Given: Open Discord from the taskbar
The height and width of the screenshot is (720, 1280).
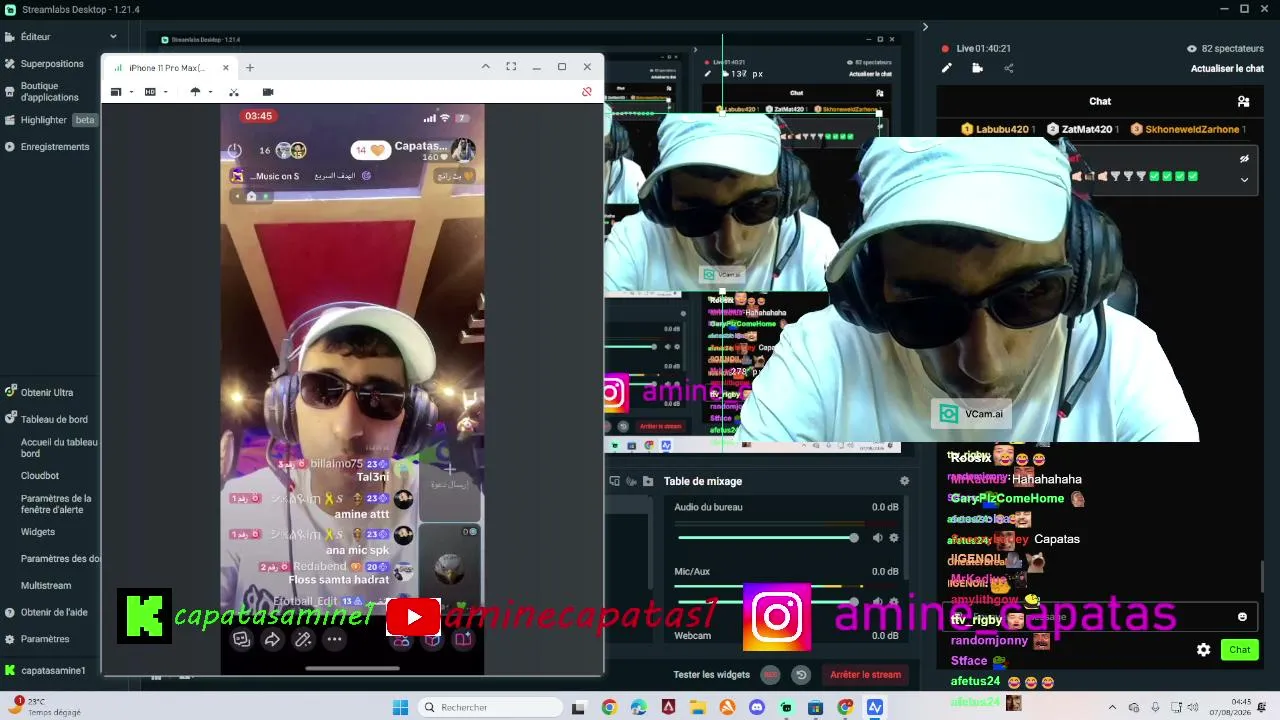Looking at the screenshot, I should coord(757,708).
